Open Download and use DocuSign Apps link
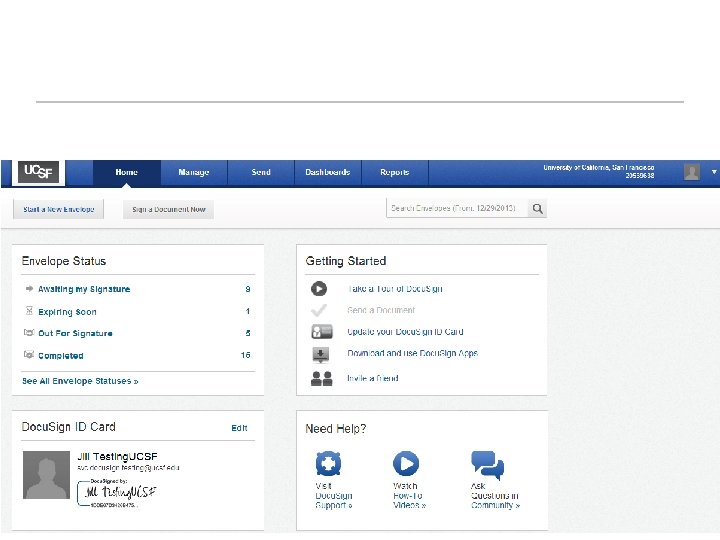 pos(413,353)
